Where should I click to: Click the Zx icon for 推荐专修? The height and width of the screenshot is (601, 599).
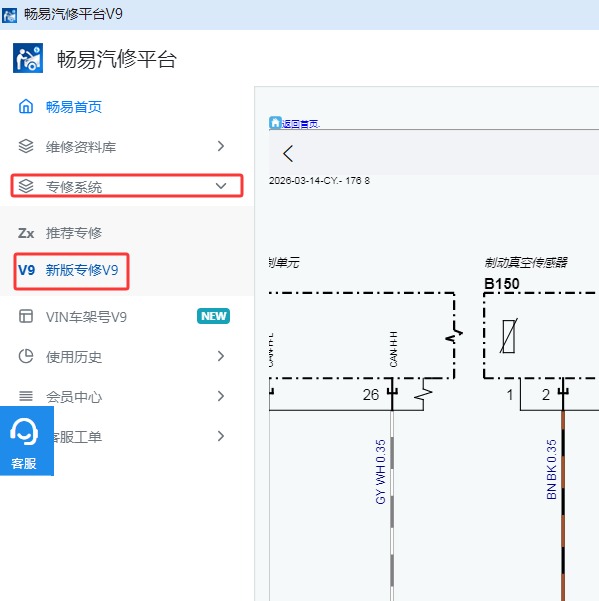pos(26,233)
